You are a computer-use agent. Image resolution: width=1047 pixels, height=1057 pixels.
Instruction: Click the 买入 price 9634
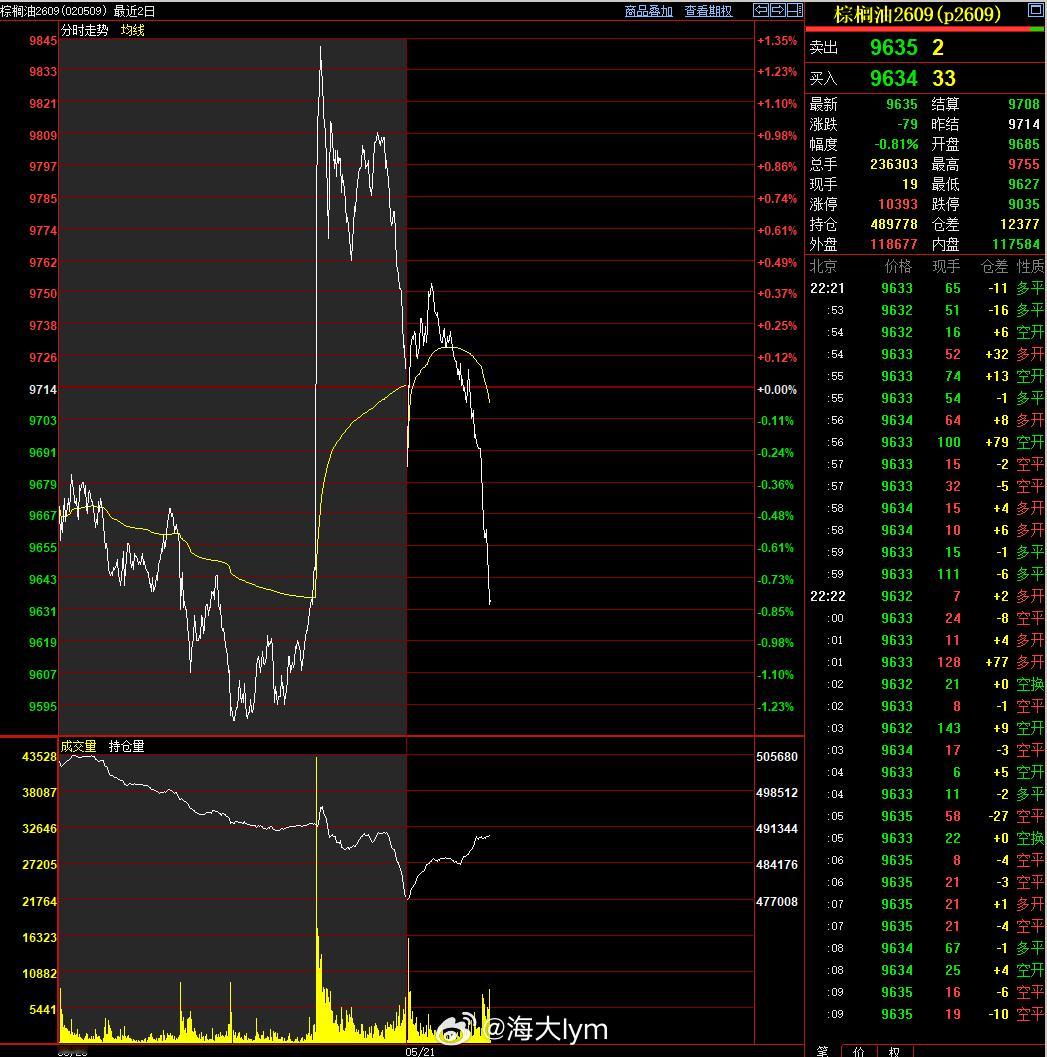[x=894, y=78]
